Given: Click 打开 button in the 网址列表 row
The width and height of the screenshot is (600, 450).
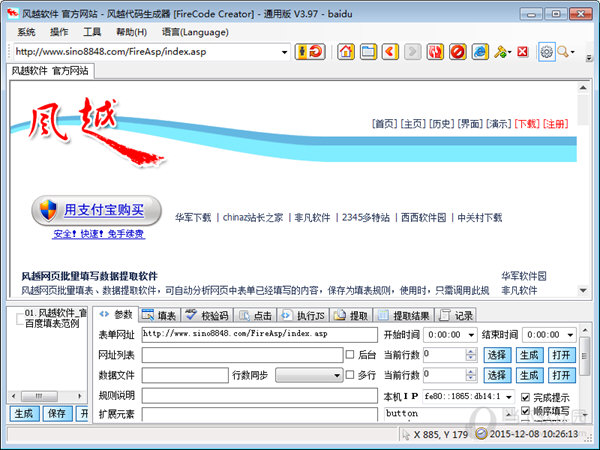Looking at the screenshot, I should pyautogui.click(x=561, y=355).
